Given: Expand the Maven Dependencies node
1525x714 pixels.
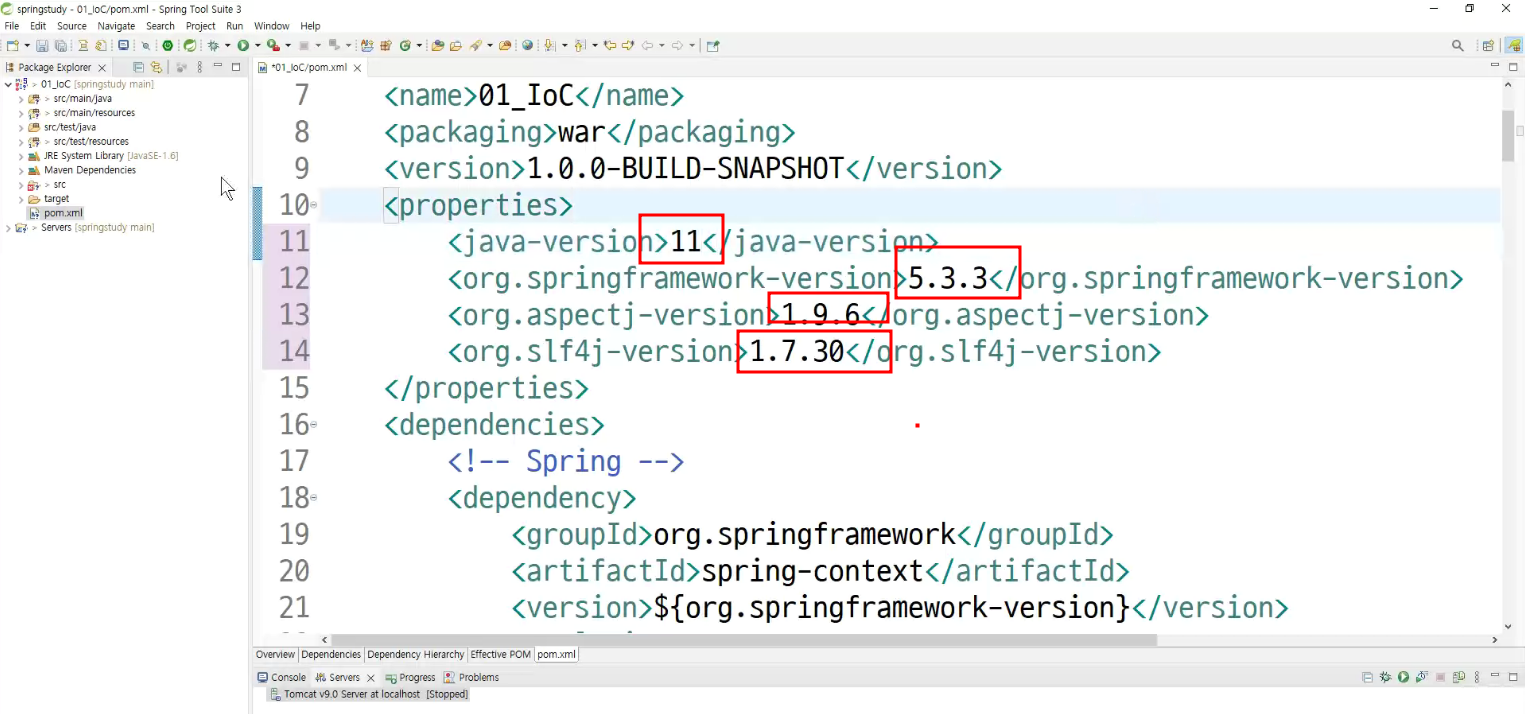Looking at the screenshot, I should (x=21, y=170).
